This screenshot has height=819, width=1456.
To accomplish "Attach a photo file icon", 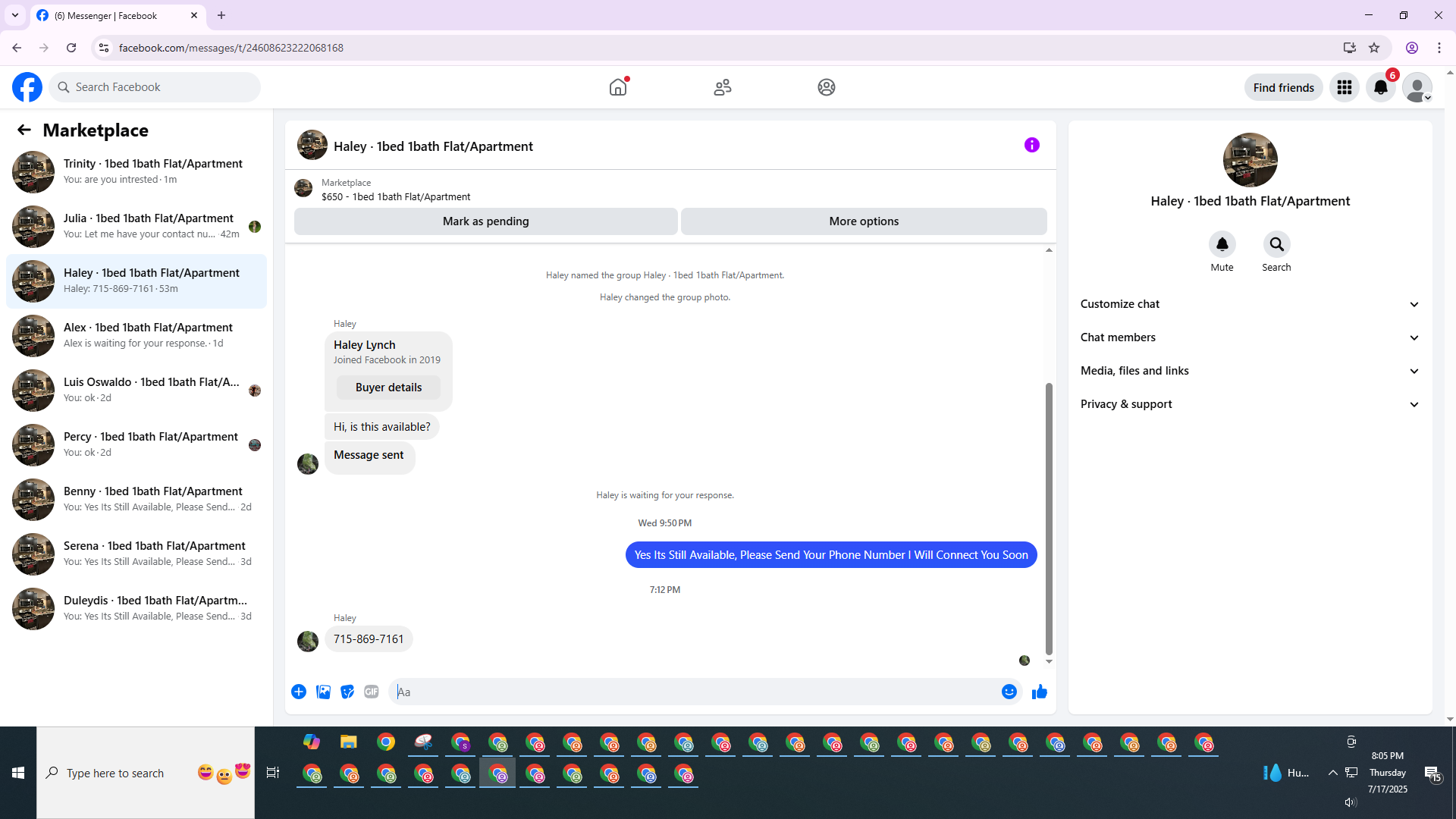I will 323,692.
